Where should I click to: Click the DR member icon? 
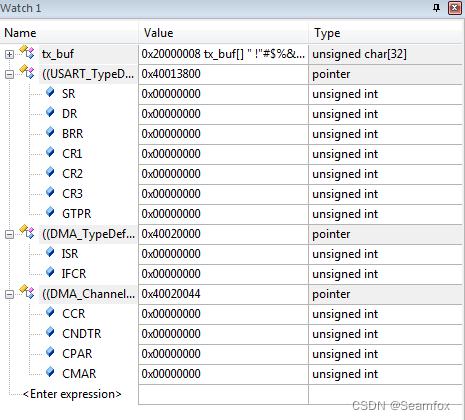point(50,112)
